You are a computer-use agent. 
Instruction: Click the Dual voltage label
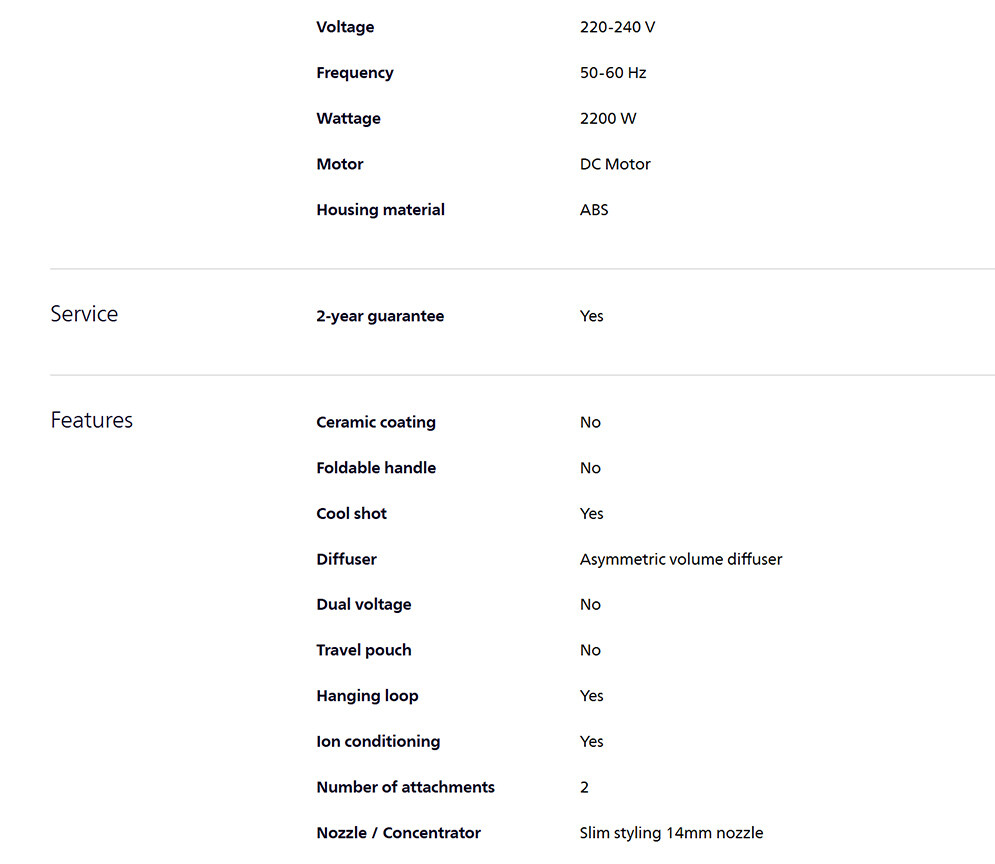[x=364, y=605]
